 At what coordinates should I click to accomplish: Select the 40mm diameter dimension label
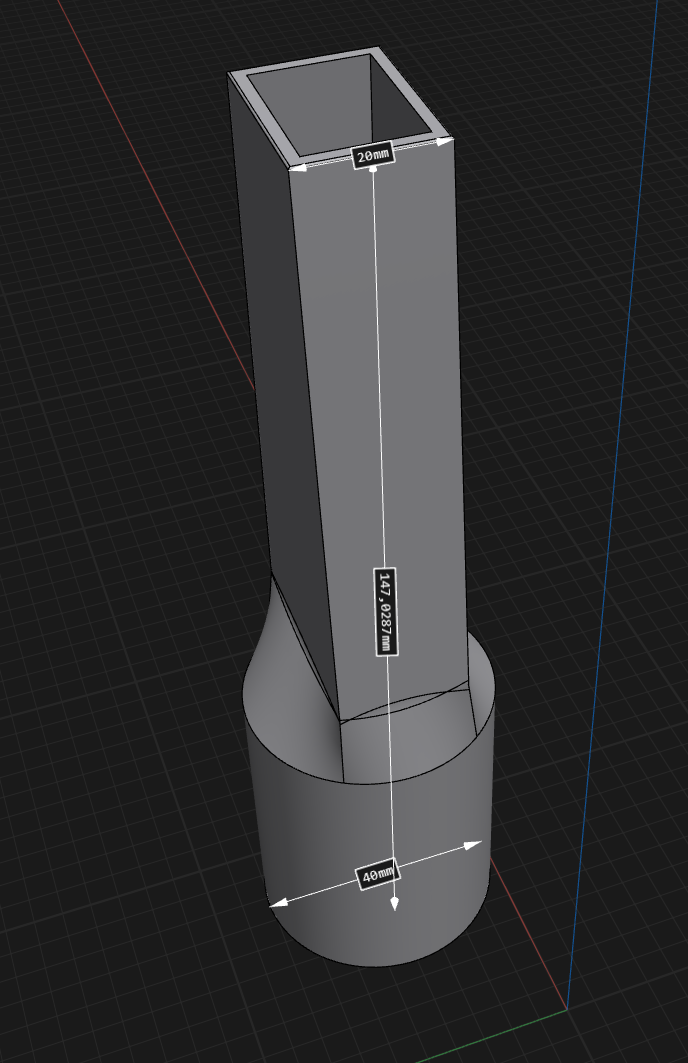pyautogui.click(x=378, y=875)
